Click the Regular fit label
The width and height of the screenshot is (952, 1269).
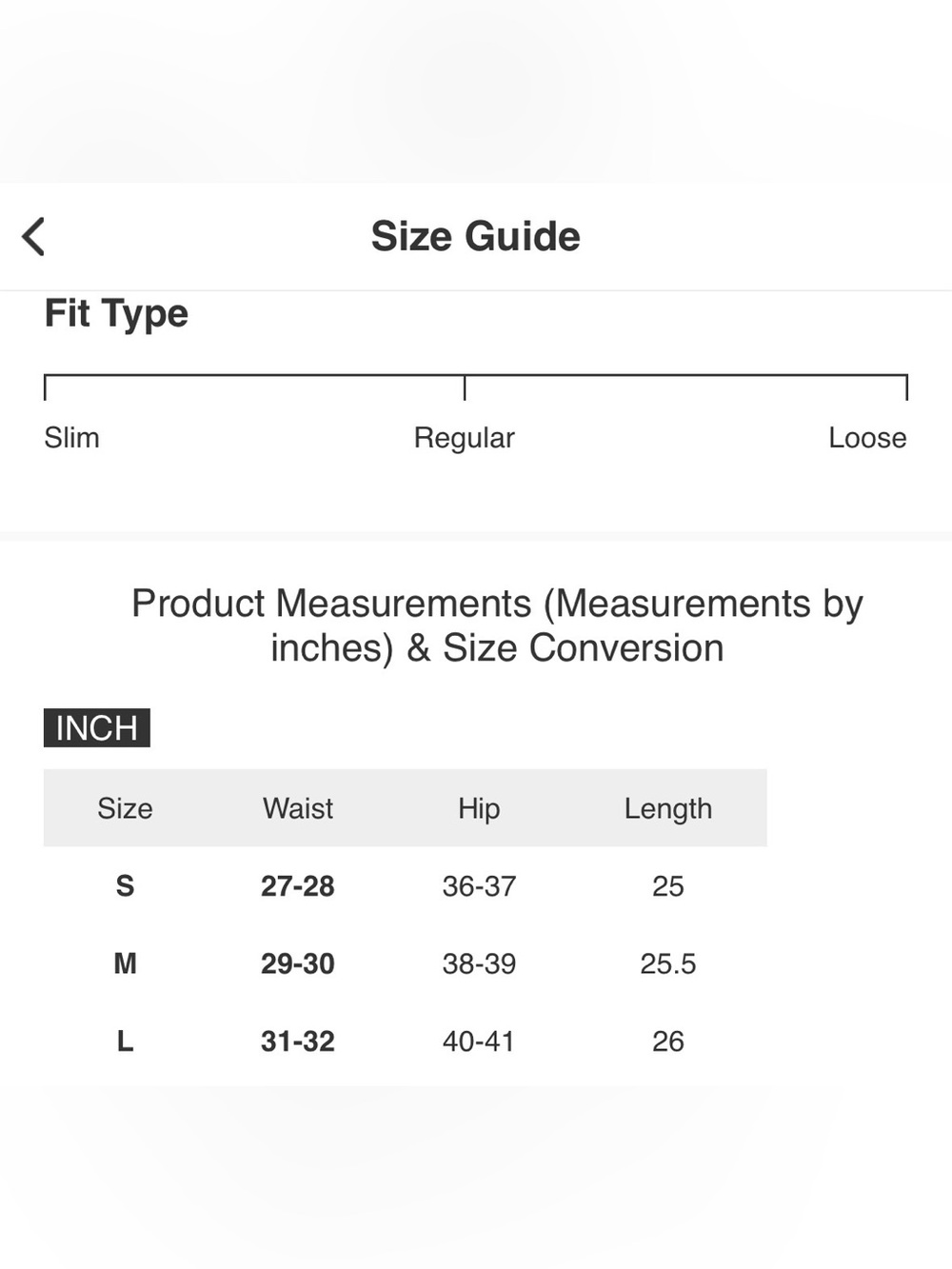pyautogui.click(x=464, y=438)
